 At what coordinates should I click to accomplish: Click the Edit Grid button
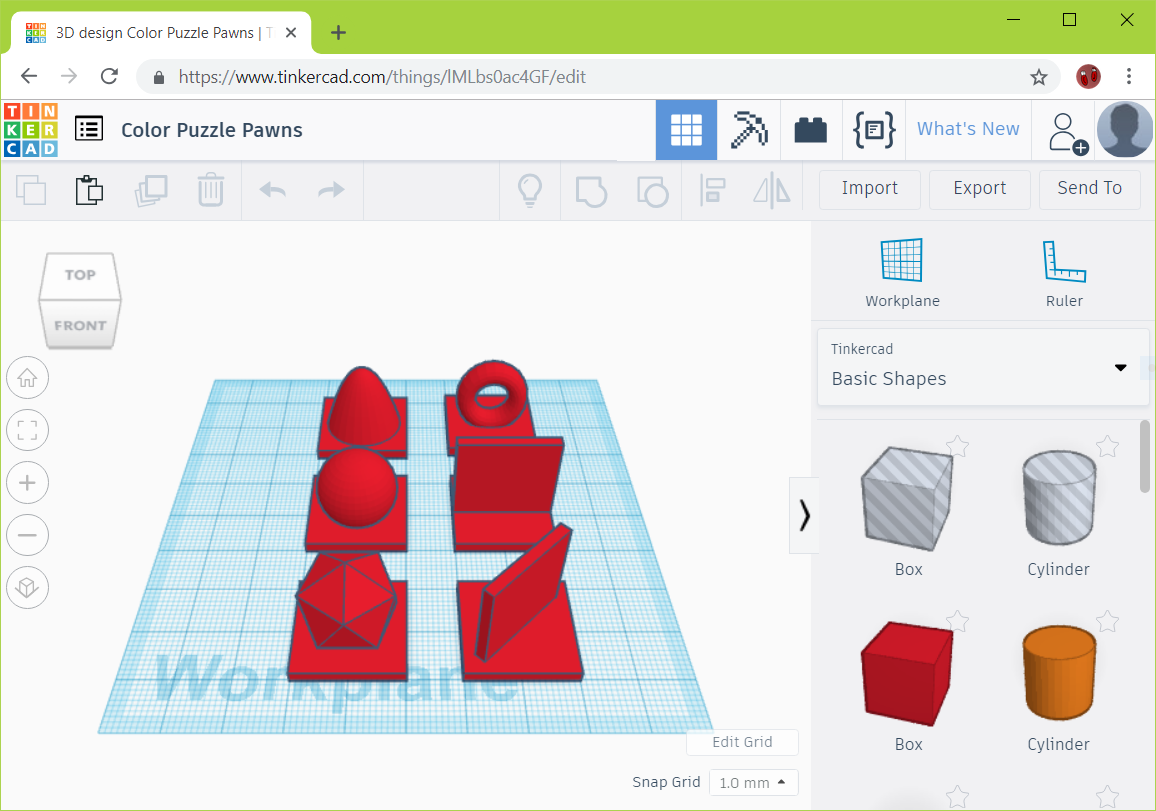pos(742,742)
